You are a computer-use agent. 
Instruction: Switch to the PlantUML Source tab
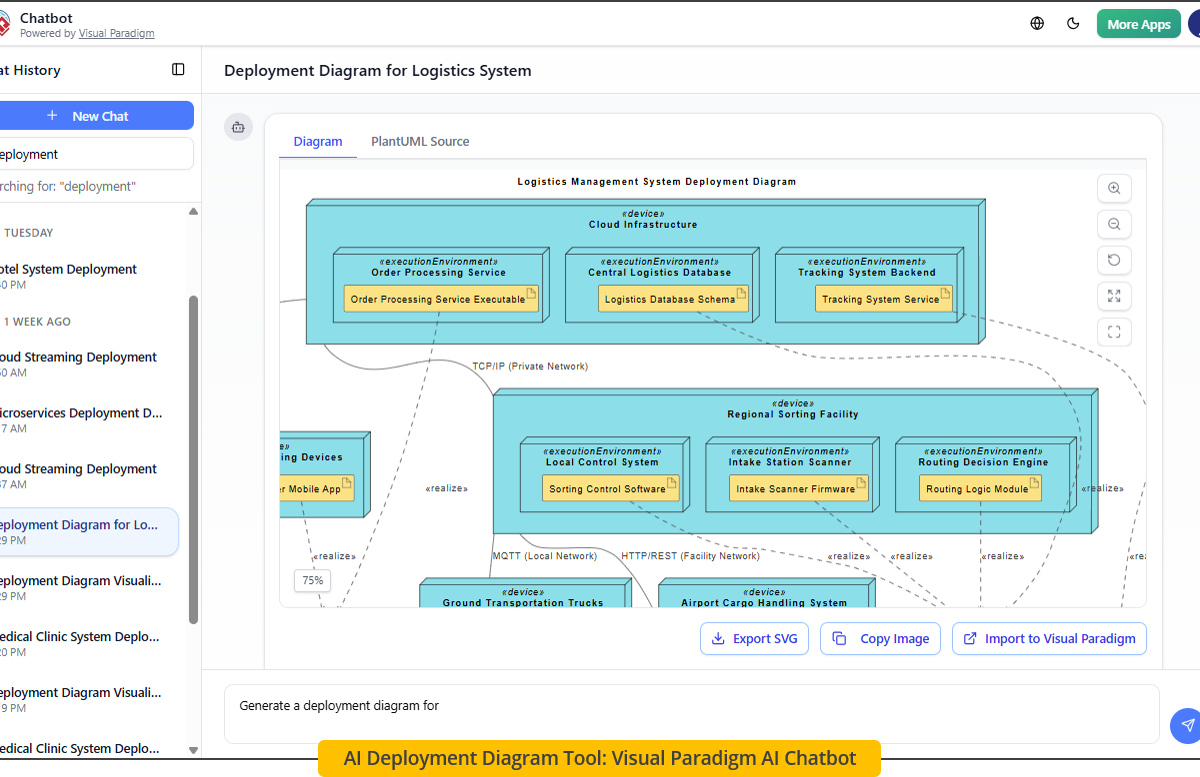[420, 141]
